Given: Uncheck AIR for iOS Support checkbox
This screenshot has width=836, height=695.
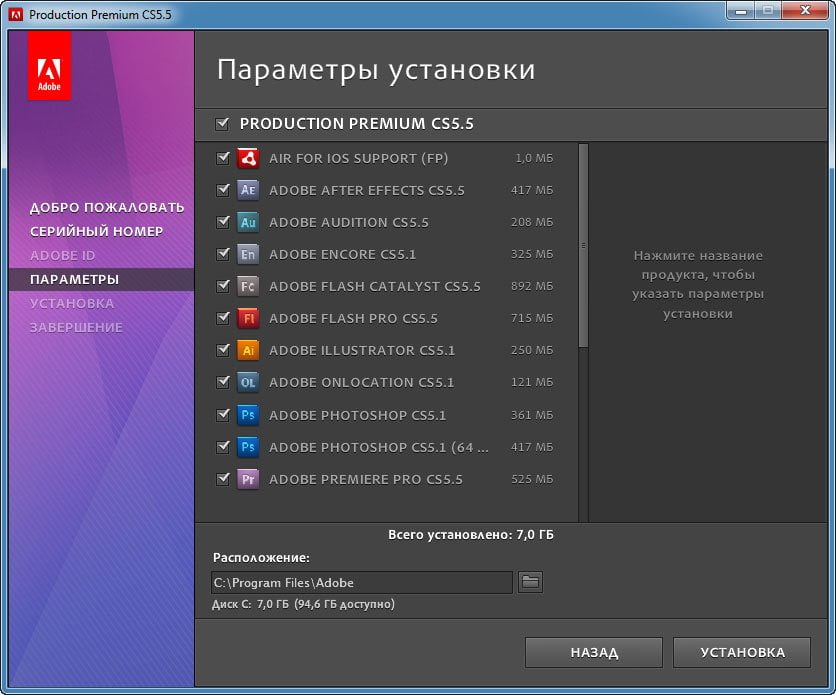Looking at the screenshot, I should click(223, 158).
